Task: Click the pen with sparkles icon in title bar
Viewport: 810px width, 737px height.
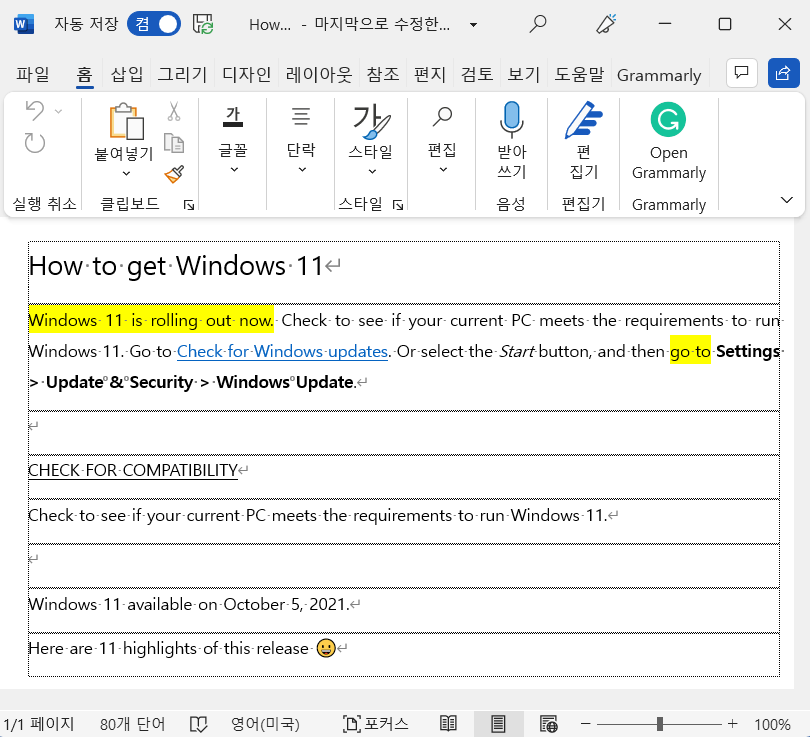Action: tap(605, 24)
